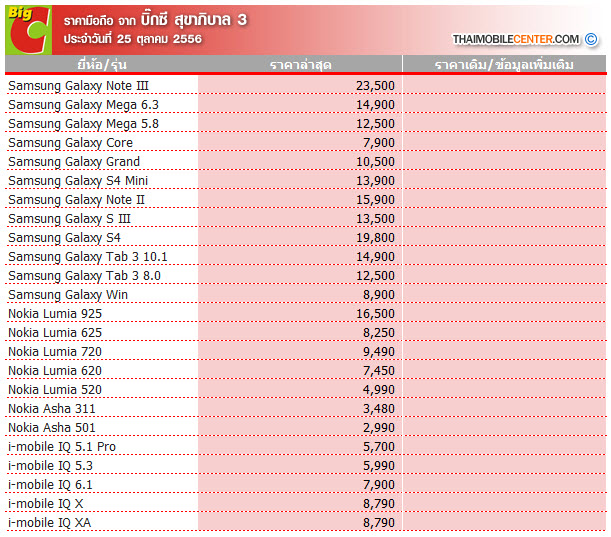This screenshot has height=537, width=611.
Task: Select the Nokia Asha 311 name
Action: (52, 409)
